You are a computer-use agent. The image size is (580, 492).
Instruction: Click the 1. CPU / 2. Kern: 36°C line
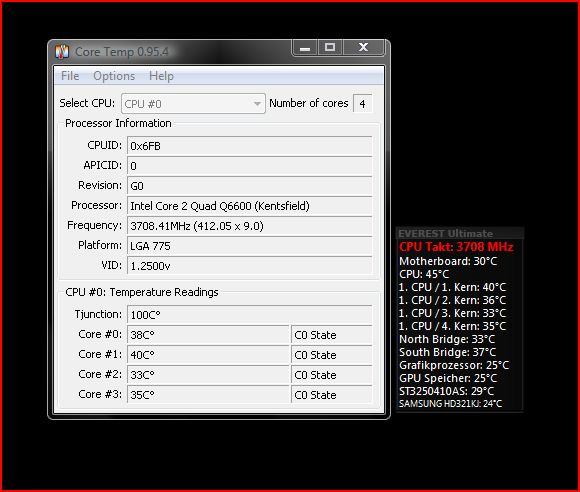452,300
